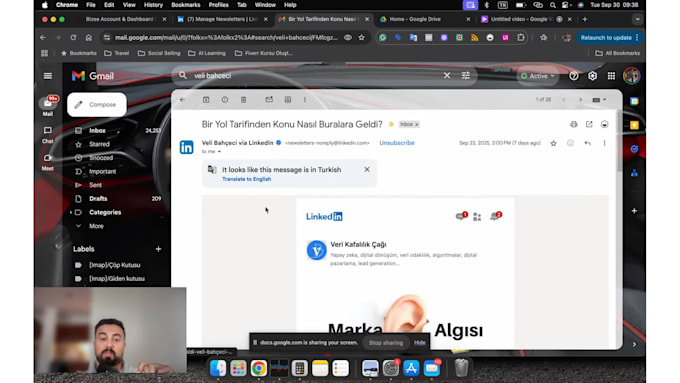Switch to Chat in the Gmail sidebar
Image resolution: width=680 pixels, height=383 pixels.
[48, 134]
